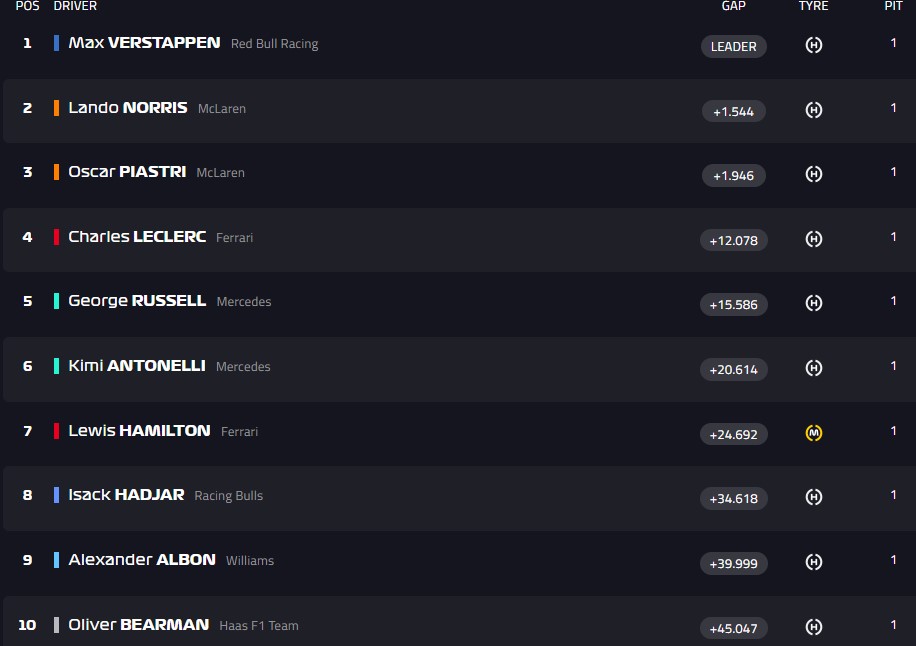The image size is (916, 646).
Task: Click Albon's hard tyre icon
Action: tap(814, 562)
